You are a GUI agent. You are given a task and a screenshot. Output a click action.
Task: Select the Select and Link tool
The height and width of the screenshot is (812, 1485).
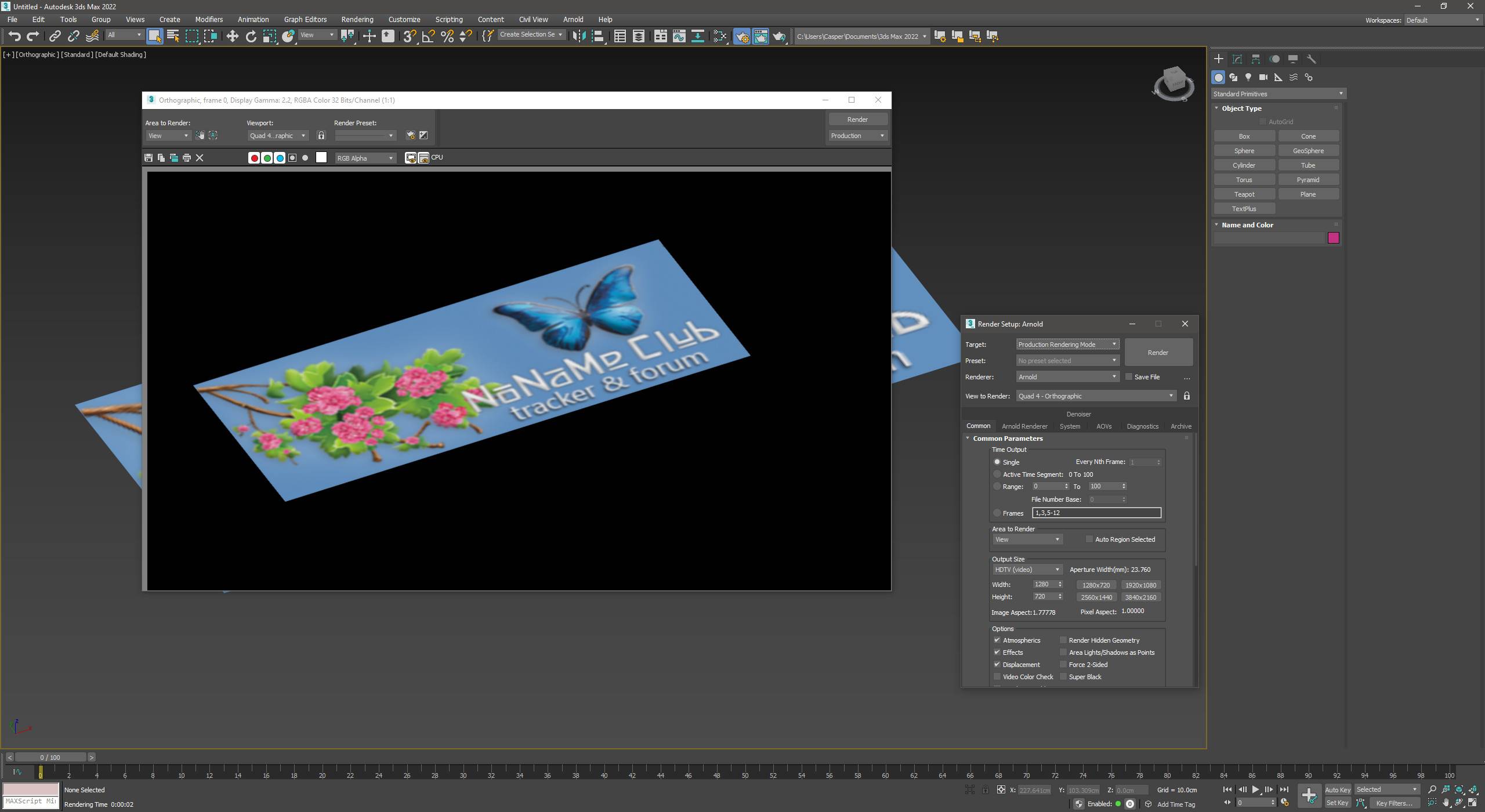point(55,36)
